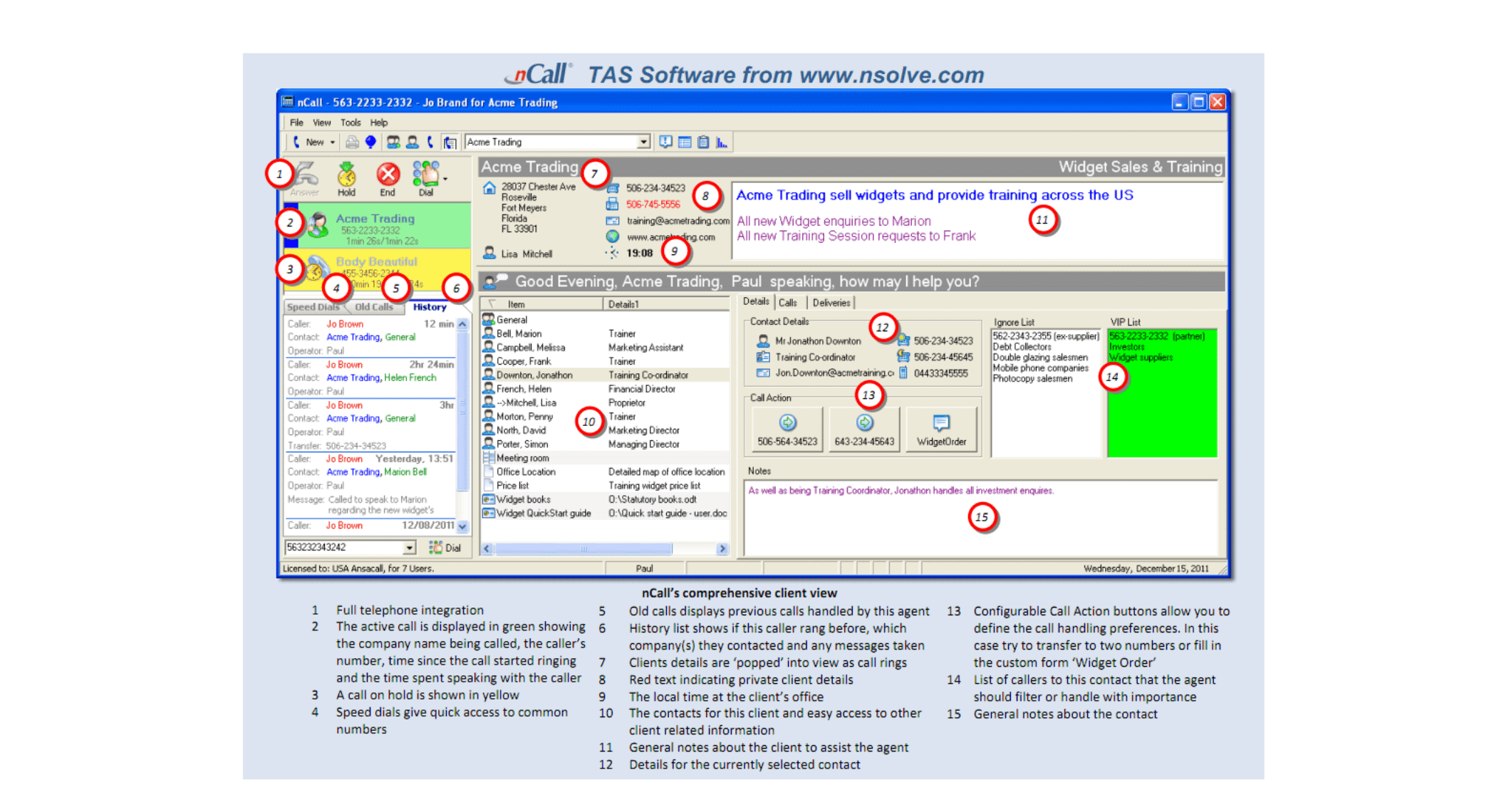
Task: Select the Office Location item
Action: click(x=605, y=472)
